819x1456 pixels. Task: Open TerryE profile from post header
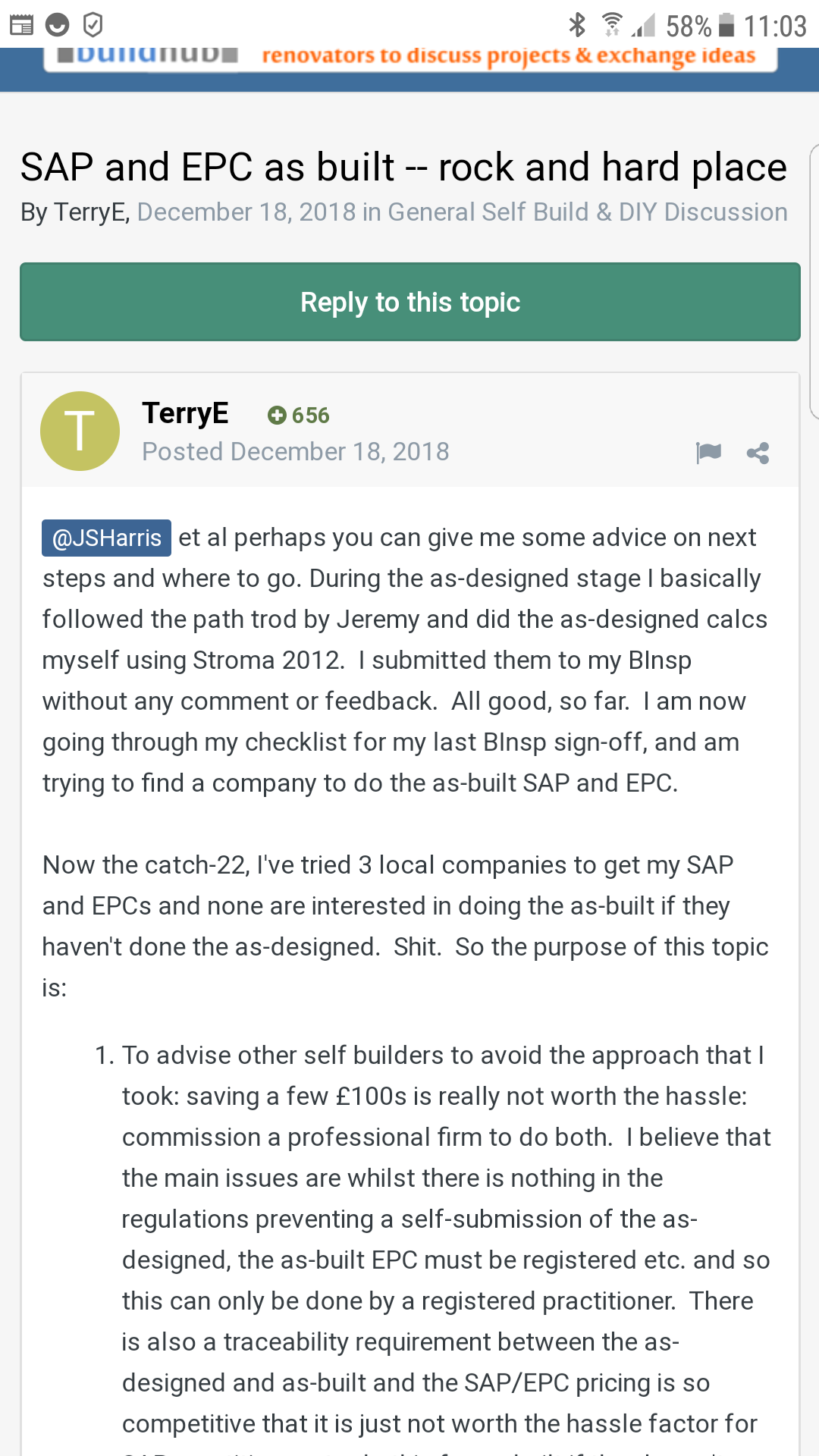coord(185,413)
